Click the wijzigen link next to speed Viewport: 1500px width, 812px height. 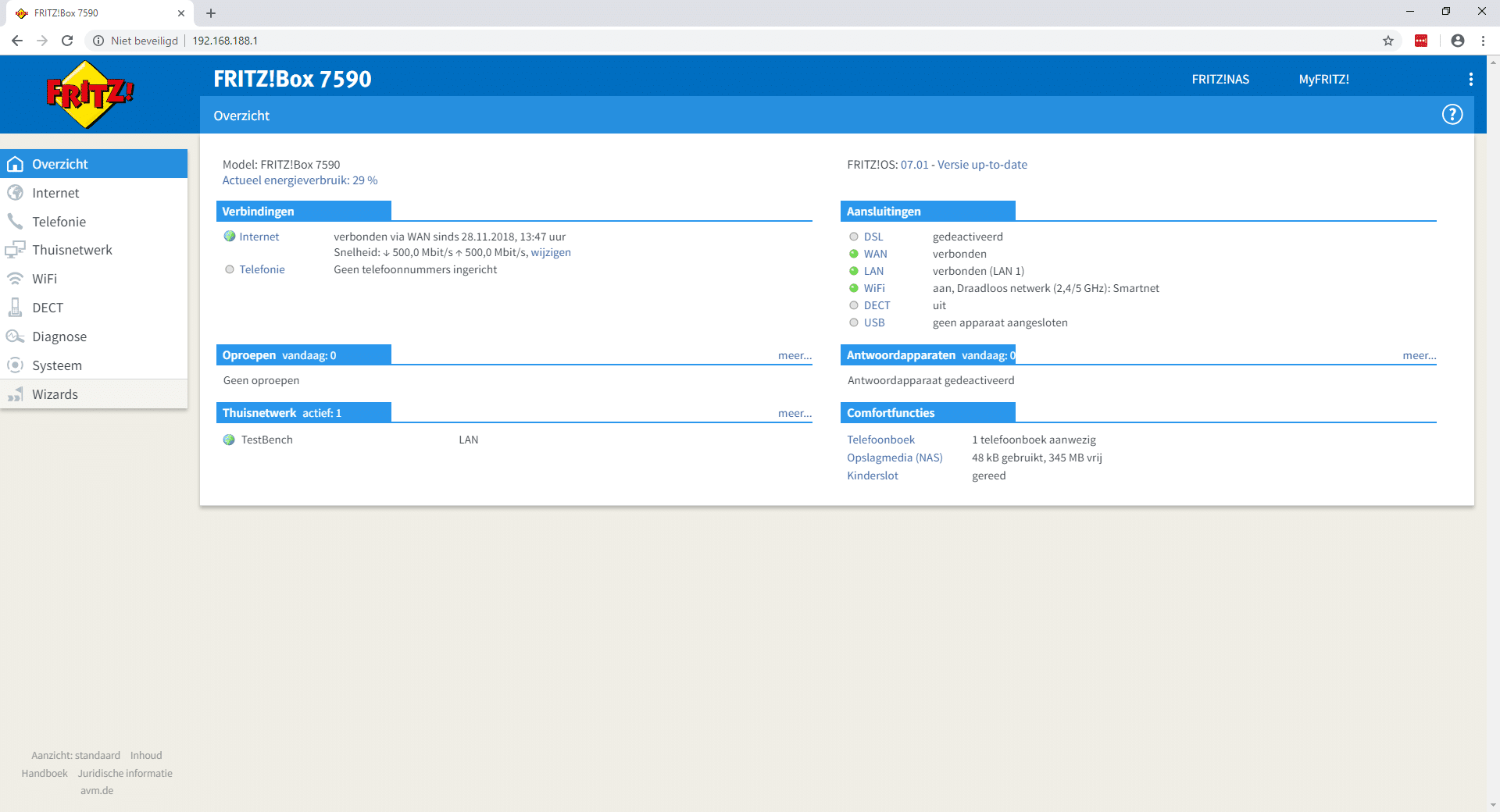(551, 252)
